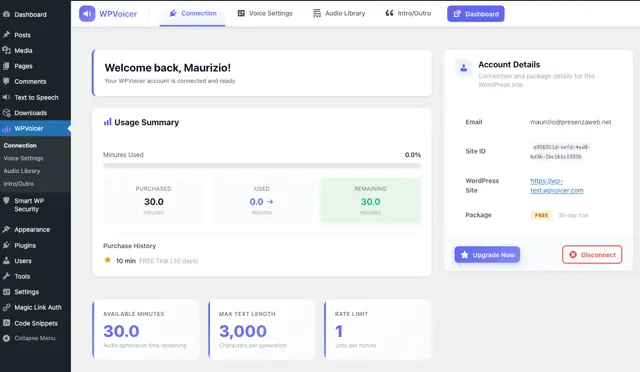This screenshot has height=372, width=640.
Task: Click the Users person icon
Action: click(7, 261)
